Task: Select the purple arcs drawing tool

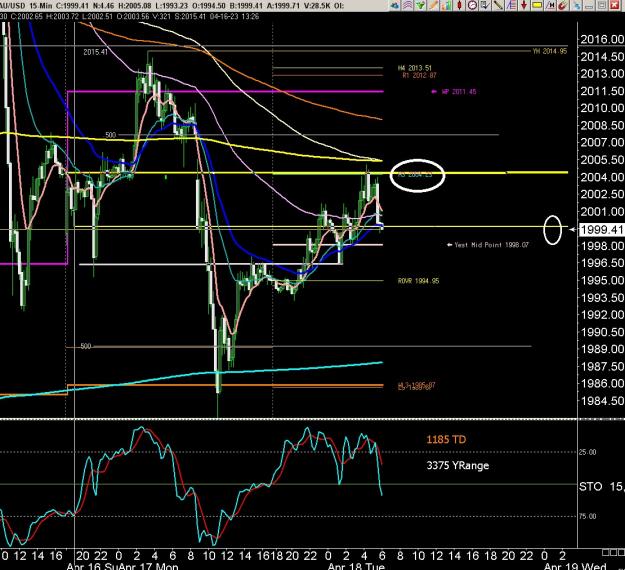Action: click(407, 6)
